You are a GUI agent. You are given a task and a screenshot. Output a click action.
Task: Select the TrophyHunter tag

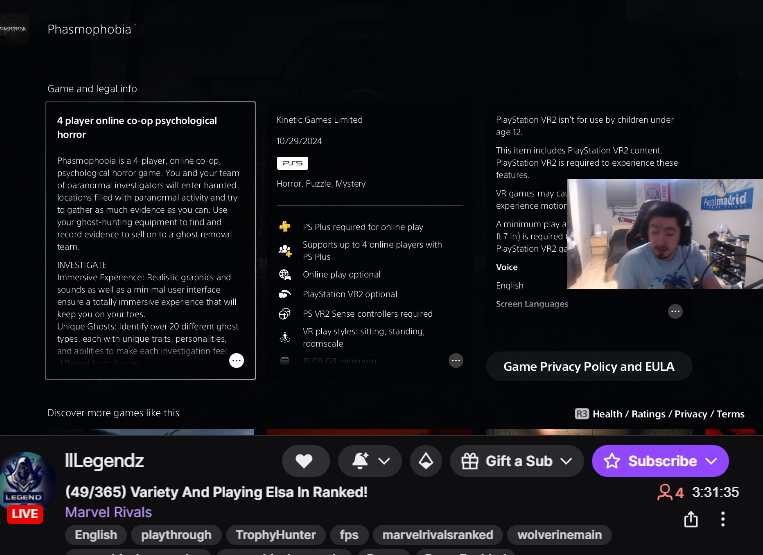(276, 535)
